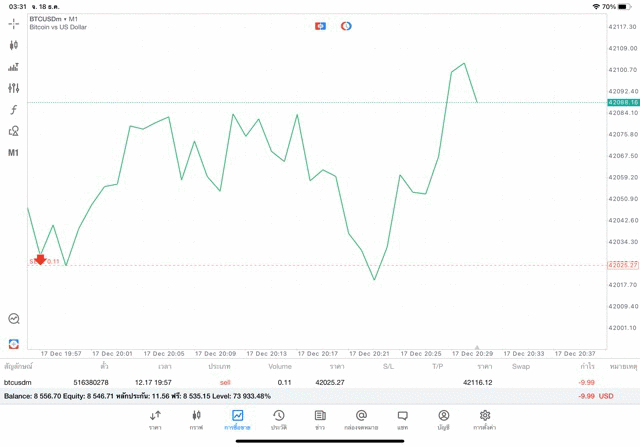
Task: Open the News (ข่าว) tab icon
Action: coord(319,419)
